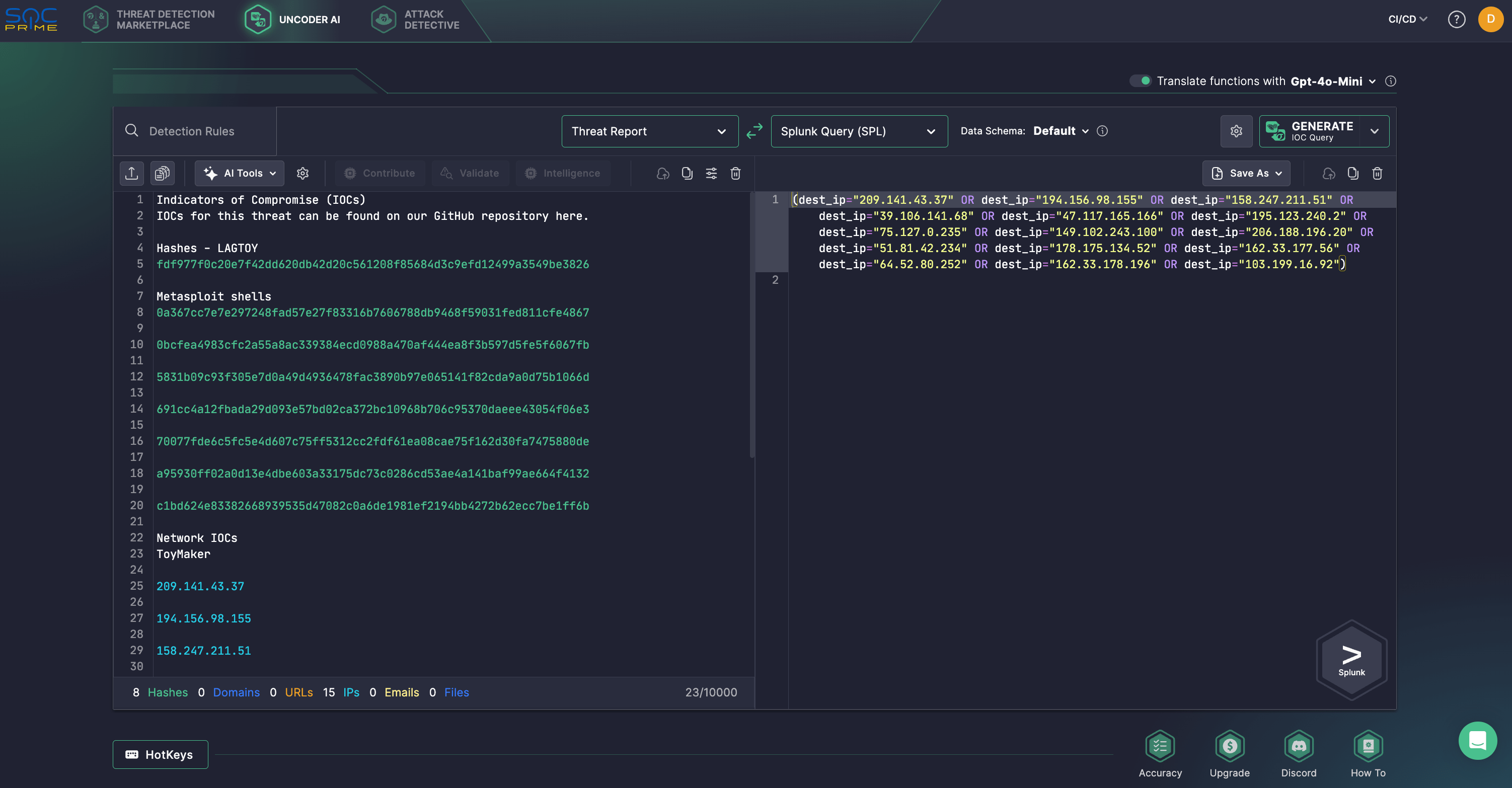
Task: Open the chat support bubble
Action: [x=1477, y=741]
